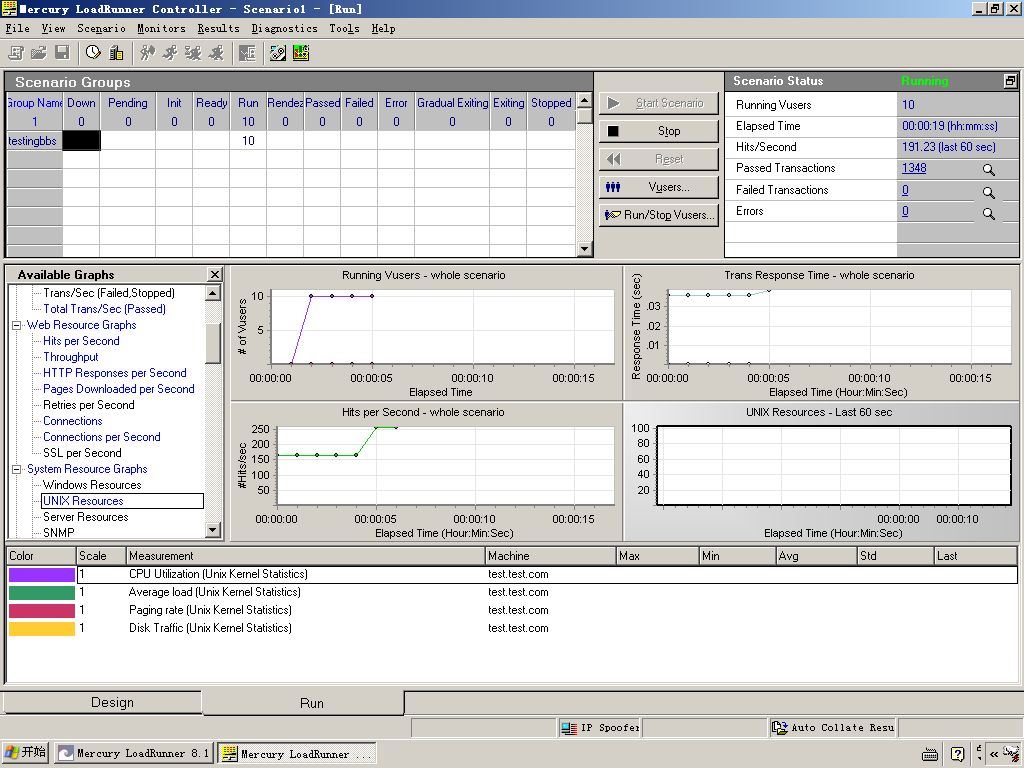
Task: Click the keyboard icon in the system tray
Action: click(x=930, y=754)
